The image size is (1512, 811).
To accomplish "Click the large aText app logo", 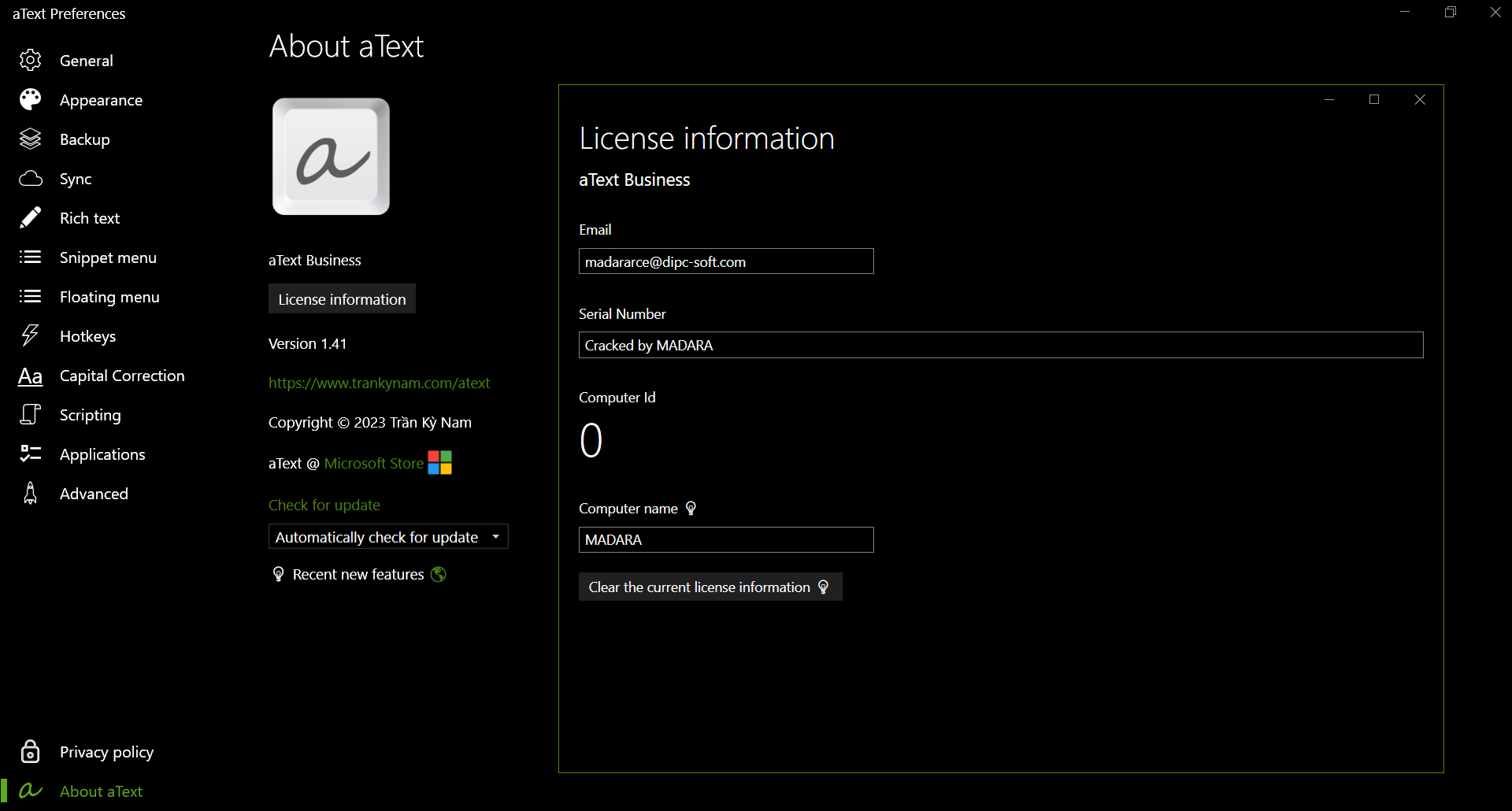I will coord(331,156).
